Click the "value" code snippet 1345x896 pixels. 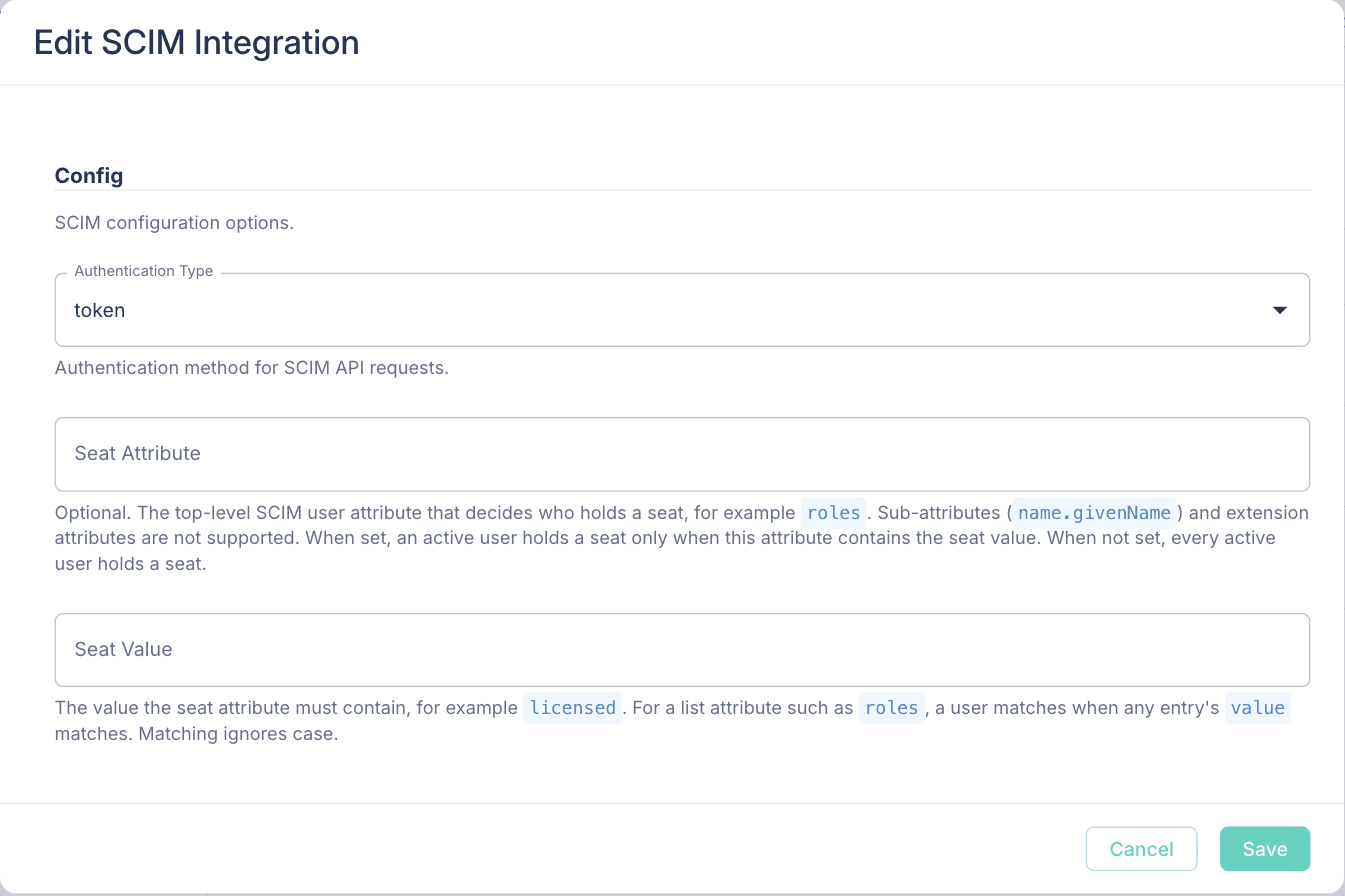(1258, 708)
